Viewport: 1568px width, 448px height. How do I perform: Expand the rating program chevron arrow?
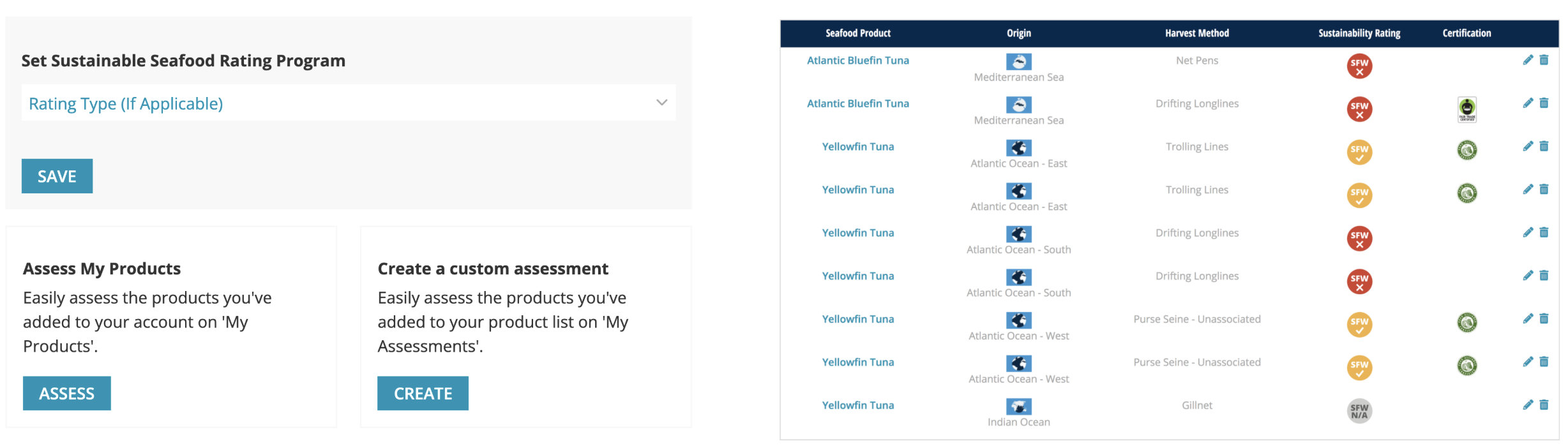(661, 103)
